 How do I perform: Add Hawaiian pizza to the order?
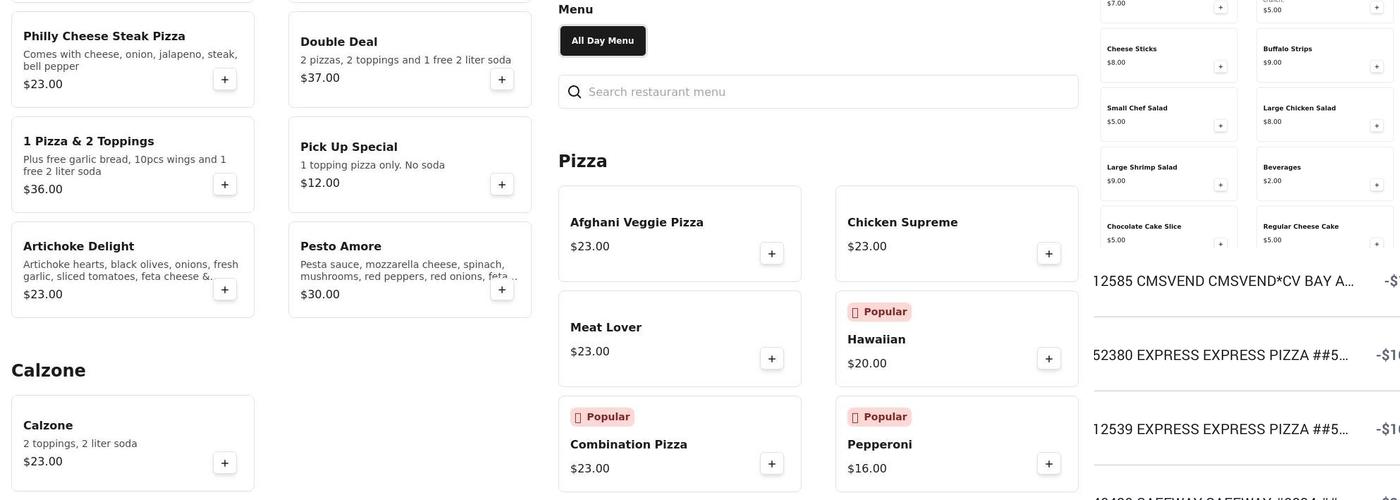(x=1048, y=359)
